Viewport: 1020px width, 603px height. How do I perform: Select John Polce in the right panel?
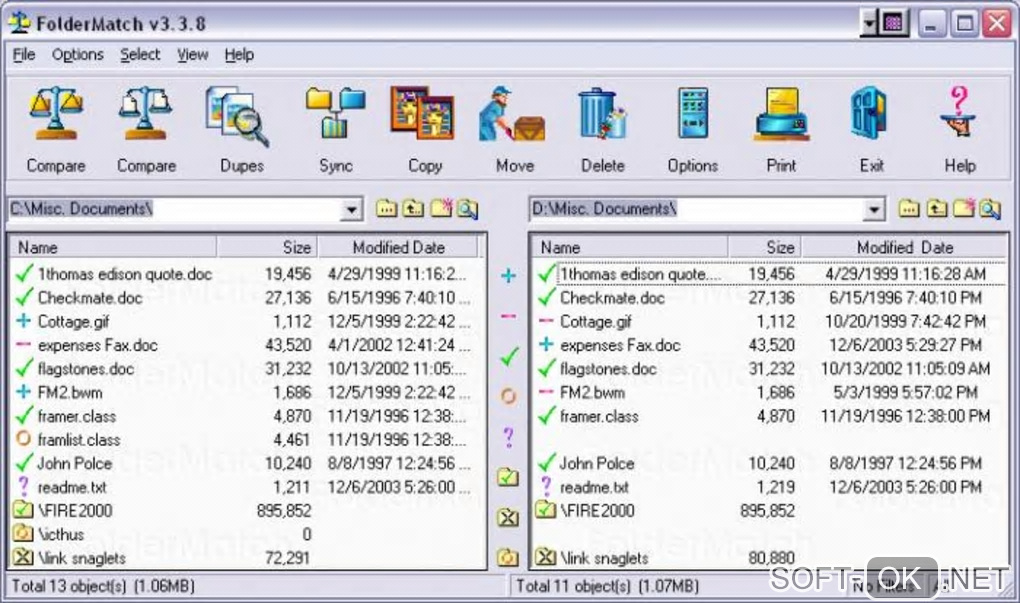click(597, 463)
